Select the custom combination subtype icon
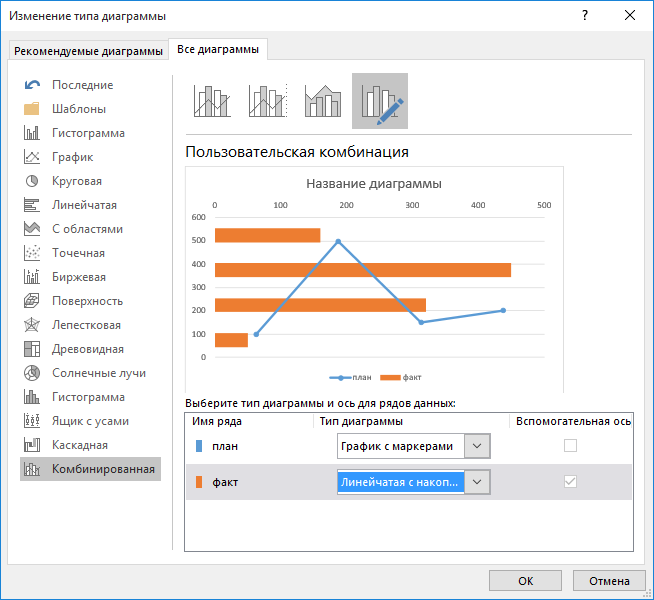This screenshot has height=600, width=654. click(x=380, y=101)
